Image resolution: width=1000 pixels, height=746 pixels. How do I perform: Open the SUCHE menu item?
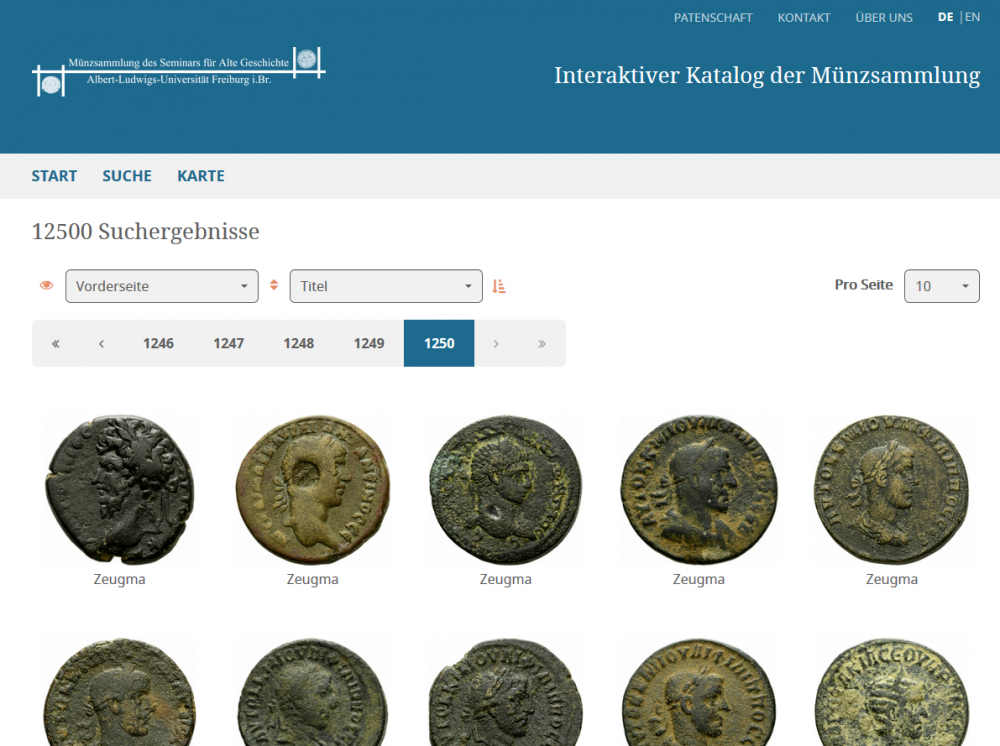click(127, 176)
